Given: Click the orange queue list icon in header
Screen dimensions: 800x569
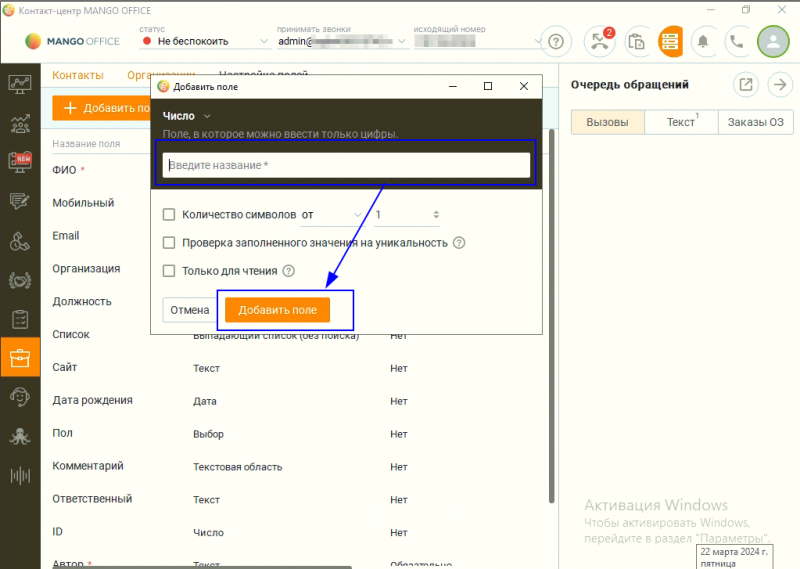Looking at the screenshot, I should click(x=670, y=42).
